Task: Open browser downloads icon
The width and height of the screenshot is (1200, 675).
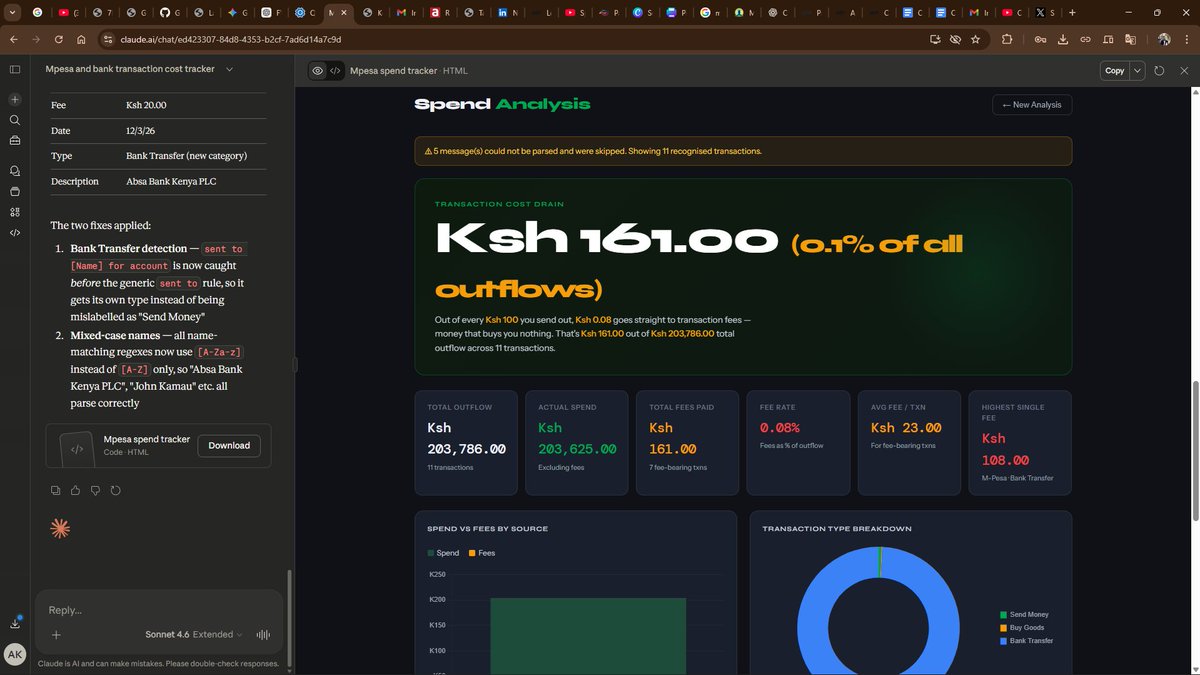Action: pyautogui.click(x=1062, y=39)
